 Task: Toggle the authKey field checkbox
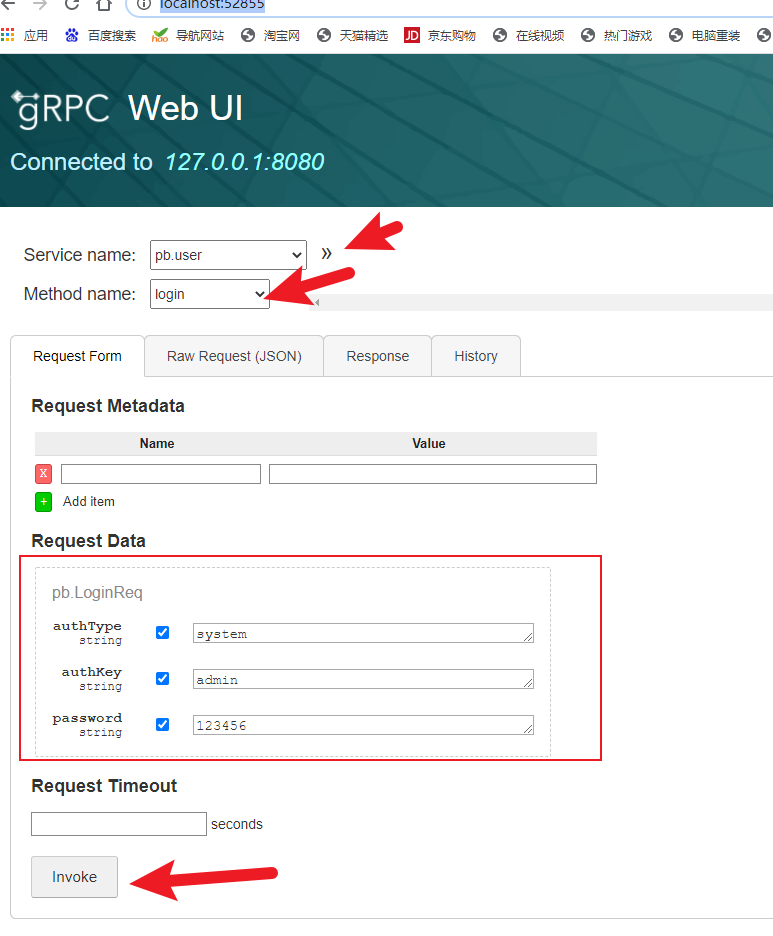click(163, 679)
